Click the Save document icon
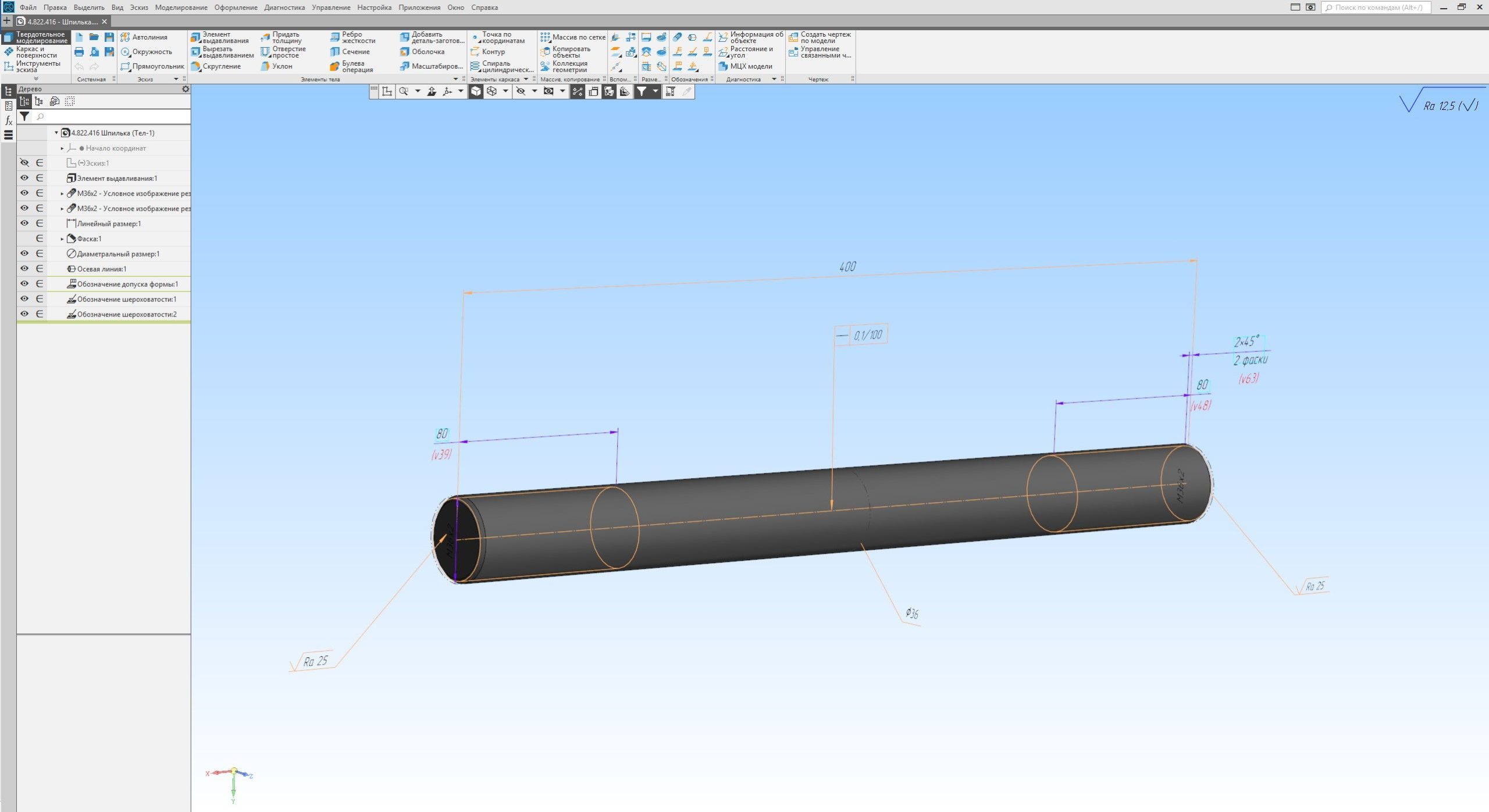This screenshot has width=1489, height=812. [x=109, y=37]
